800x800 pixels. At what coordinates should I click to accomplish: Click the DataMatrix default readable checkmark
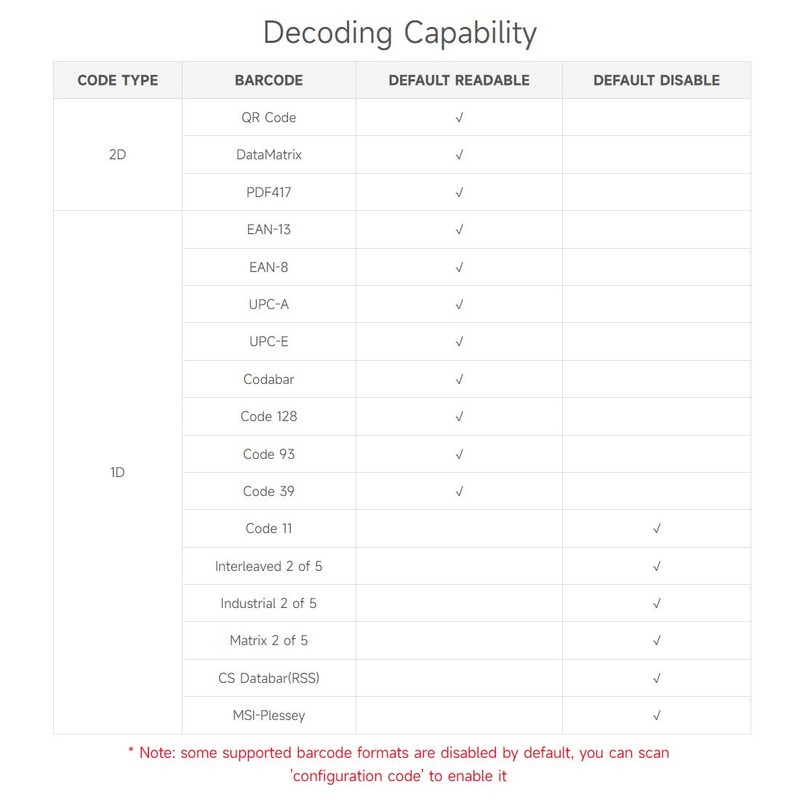click(x=459, y=155)
